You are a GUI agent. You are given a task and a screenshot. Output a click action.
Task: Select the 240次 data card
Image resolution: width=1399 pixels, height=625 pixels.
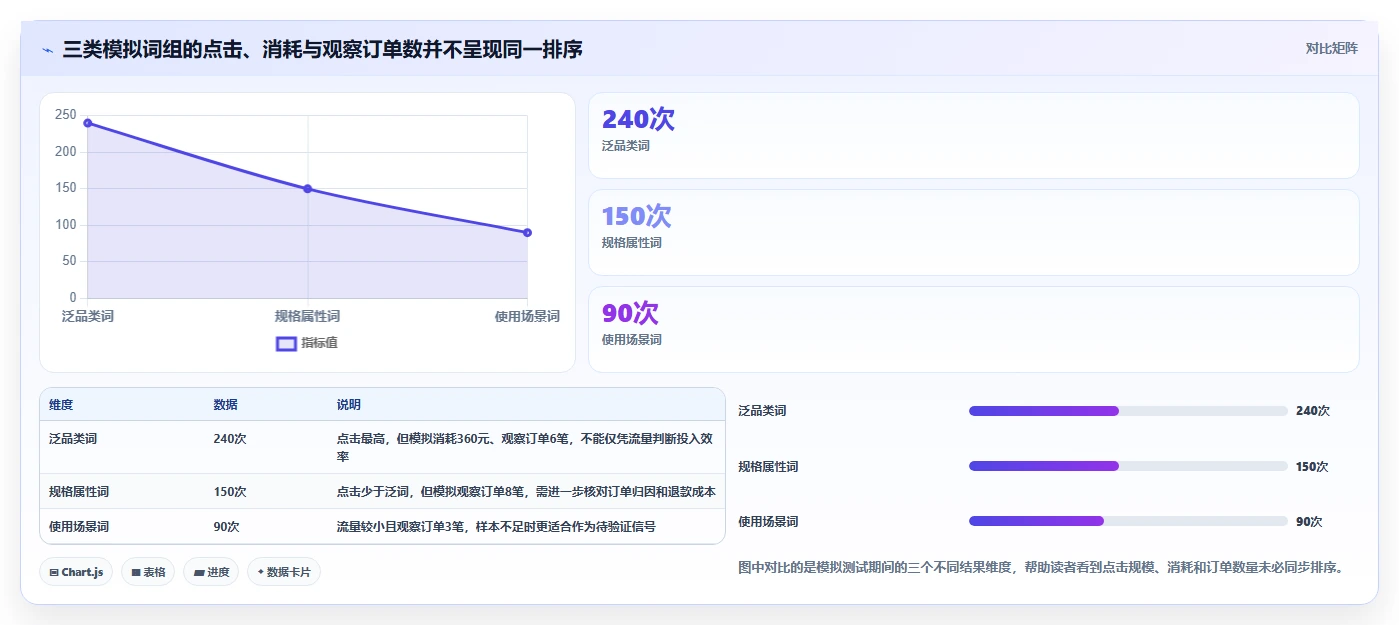[x=974, y=135]
